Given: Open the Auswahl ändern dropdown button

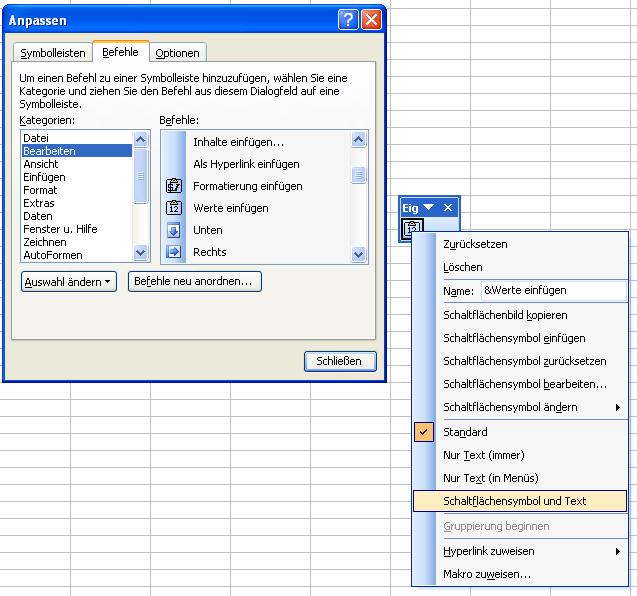Looking at the screenshot, I should pos(69,282).
